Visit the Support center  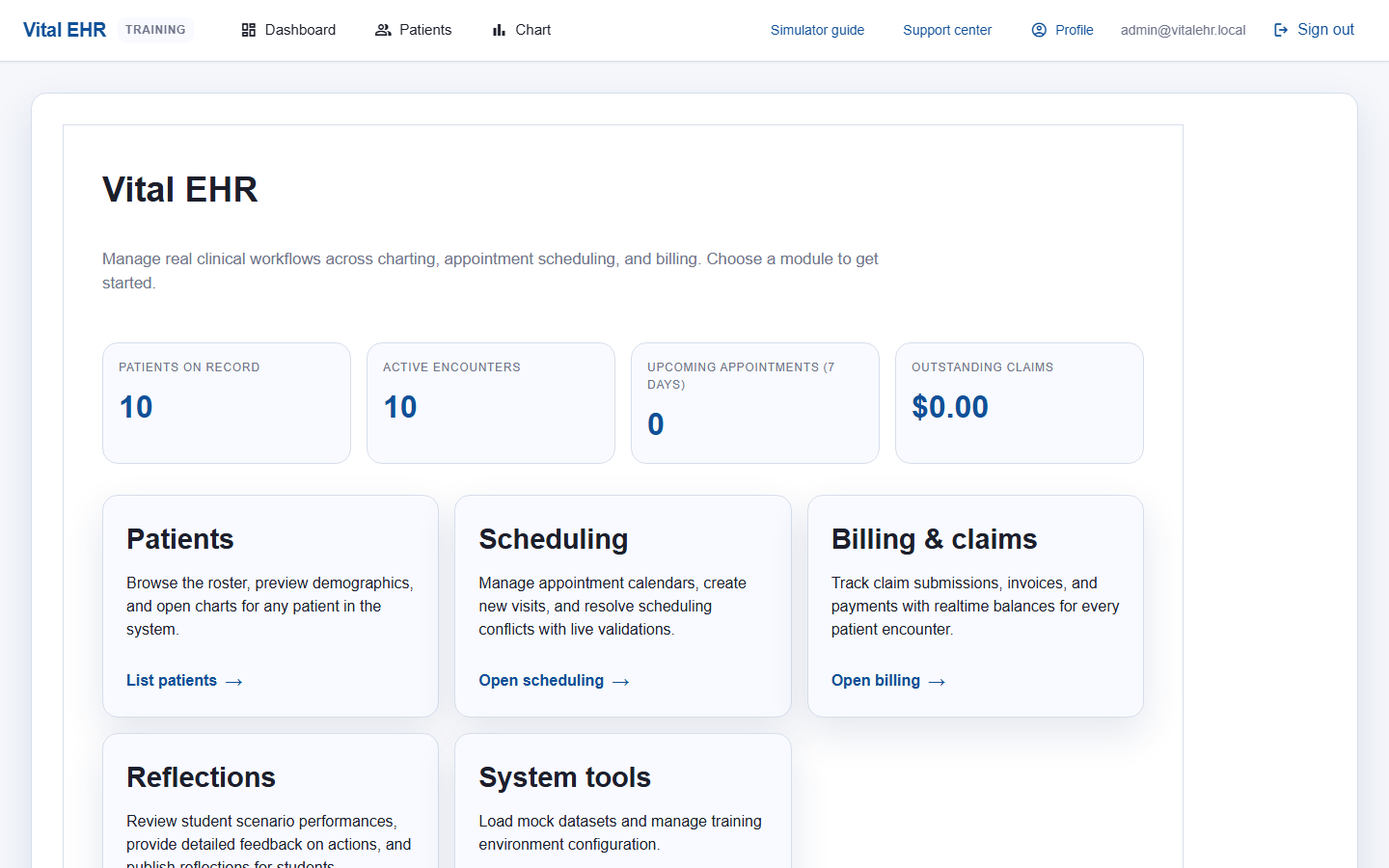click(x=946, y=30)
